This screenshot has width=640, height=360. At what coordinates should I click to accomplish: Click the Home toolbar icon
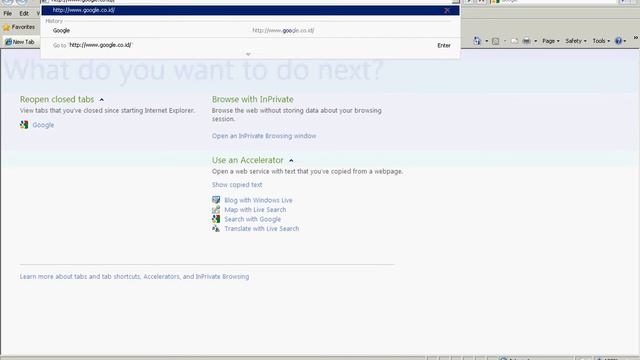click(x=477, y=41)
